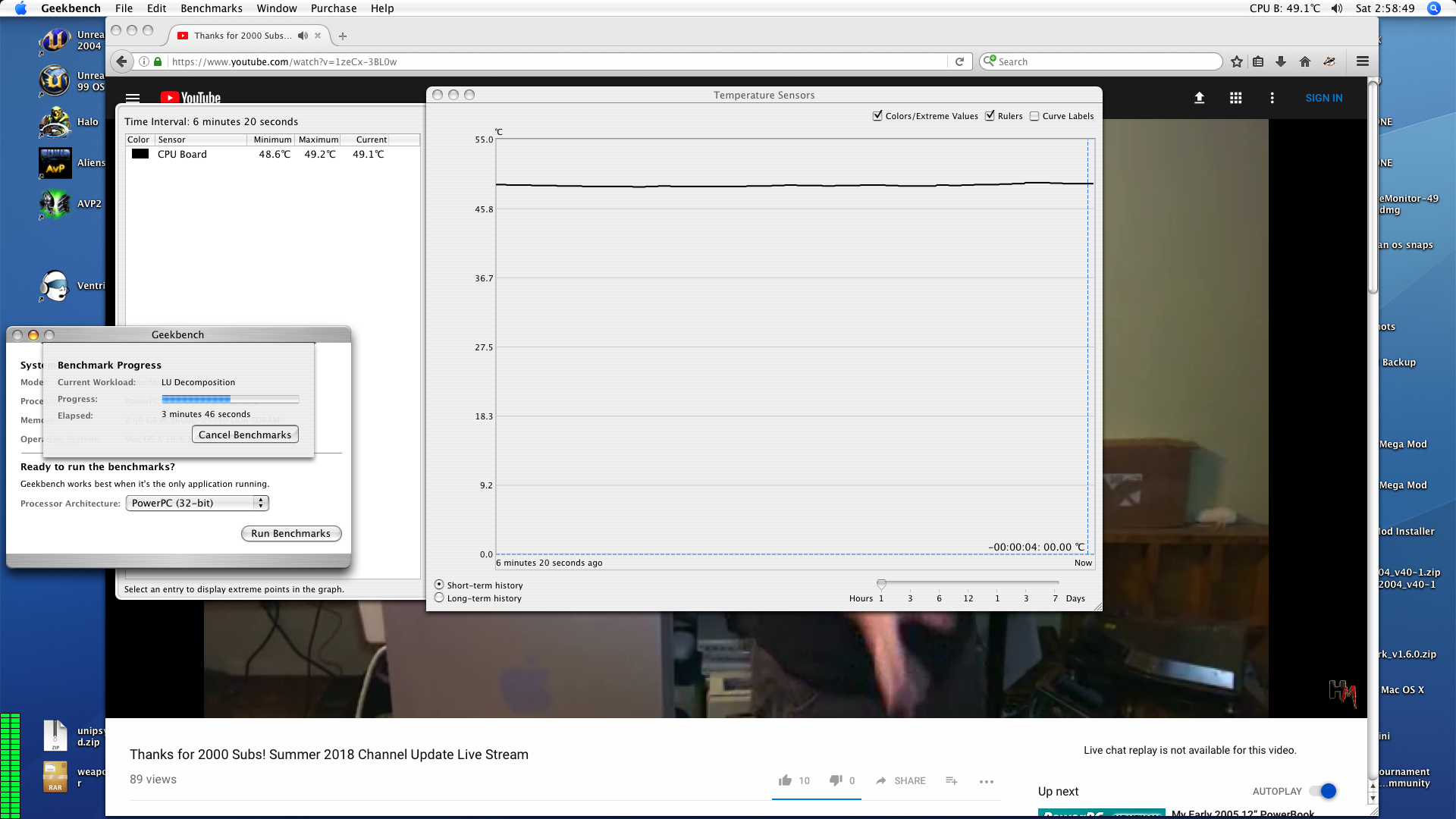Select the Long-term history radio button
Image resolution: width=1456 pixels, height=819 pixels.
click(439, 598)
